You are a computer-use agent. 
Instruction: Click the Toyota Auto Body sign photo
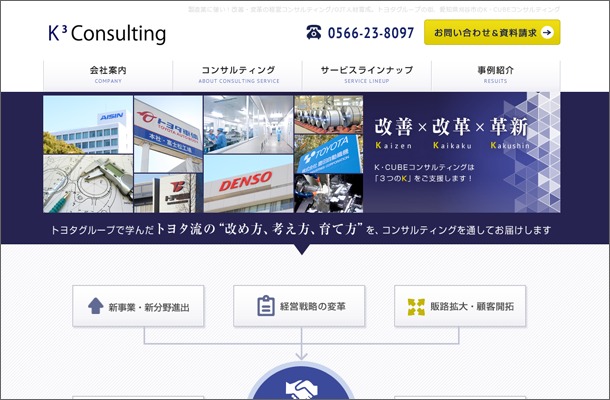(168, 134)
